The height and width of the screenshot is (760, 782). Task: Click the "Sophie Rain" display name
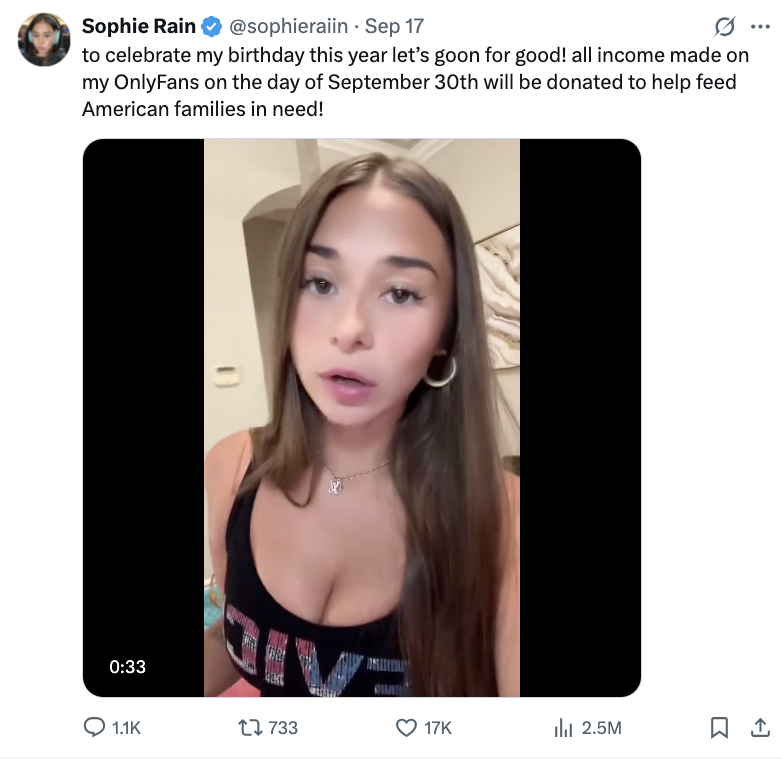[138, 26]
